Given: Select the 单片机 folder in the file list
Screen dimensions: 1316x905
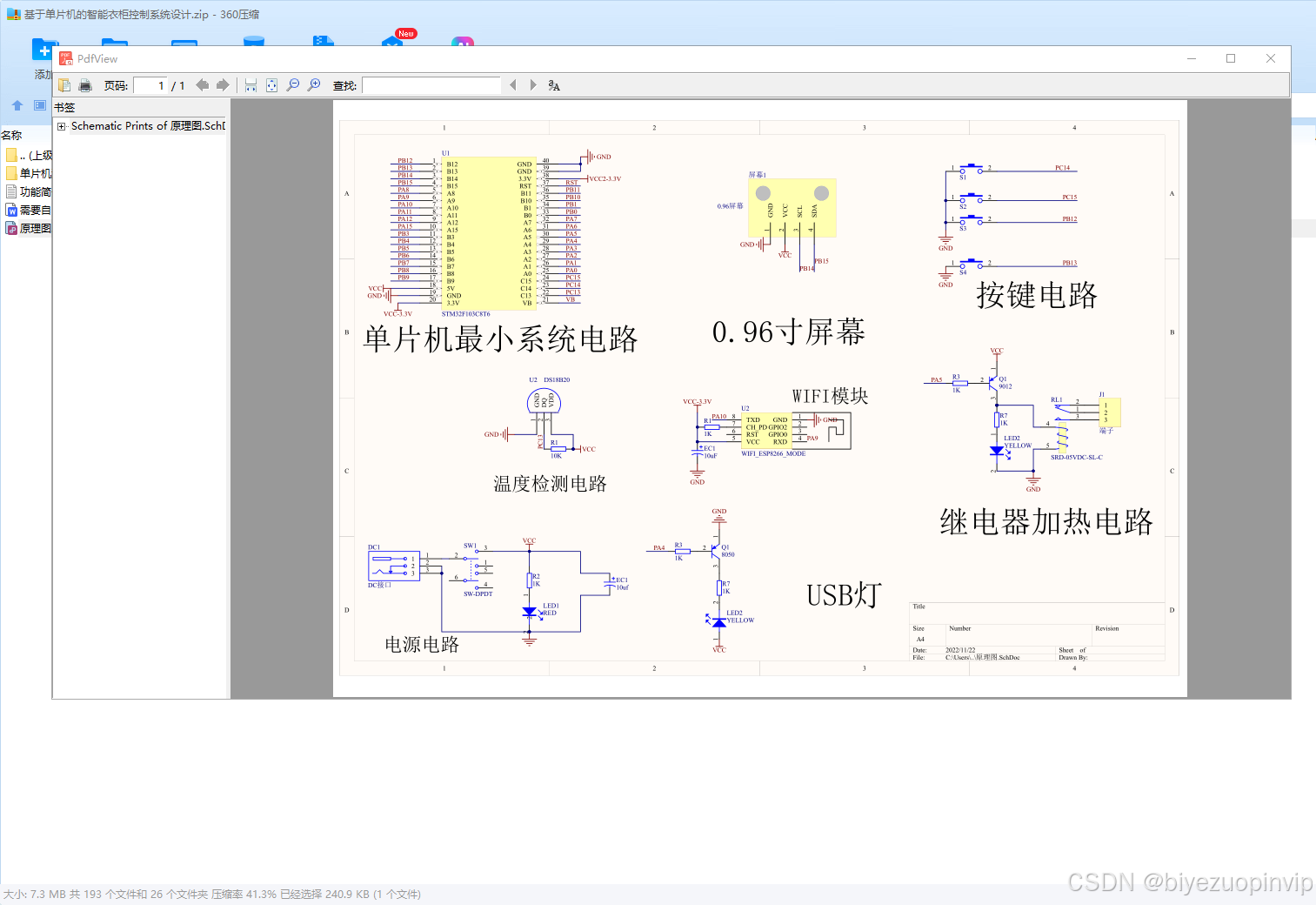Looking at the screenshot, I should (x=23, y=173).
